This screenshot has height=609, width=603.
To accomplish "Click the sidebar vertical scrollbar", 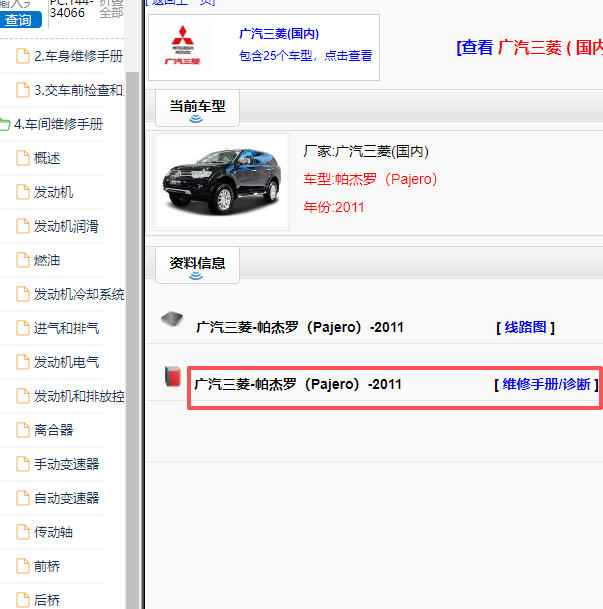I will pos(132,340).
